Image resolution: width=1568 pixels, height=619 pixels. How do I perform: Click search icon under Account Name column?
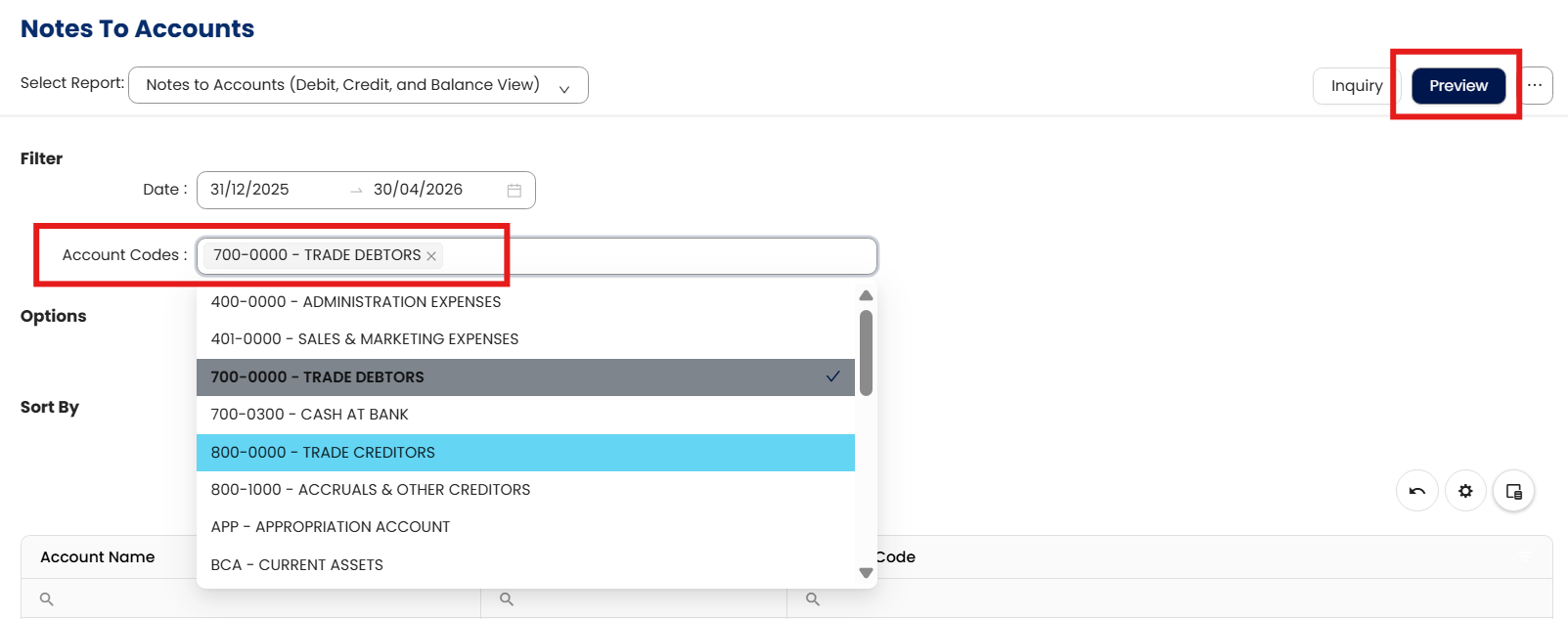click(x=47, y=598)
